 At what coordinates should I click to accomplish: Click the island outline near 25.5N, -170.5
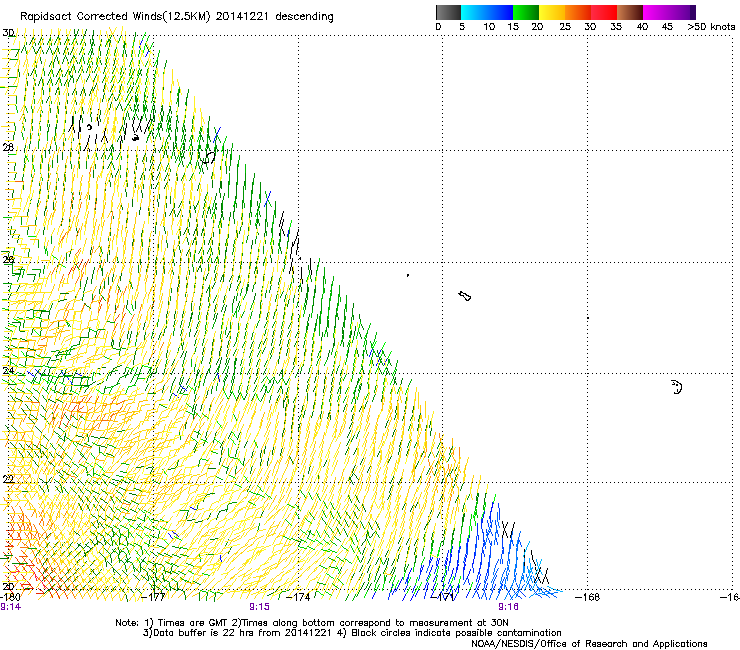[x=464, y=296]
